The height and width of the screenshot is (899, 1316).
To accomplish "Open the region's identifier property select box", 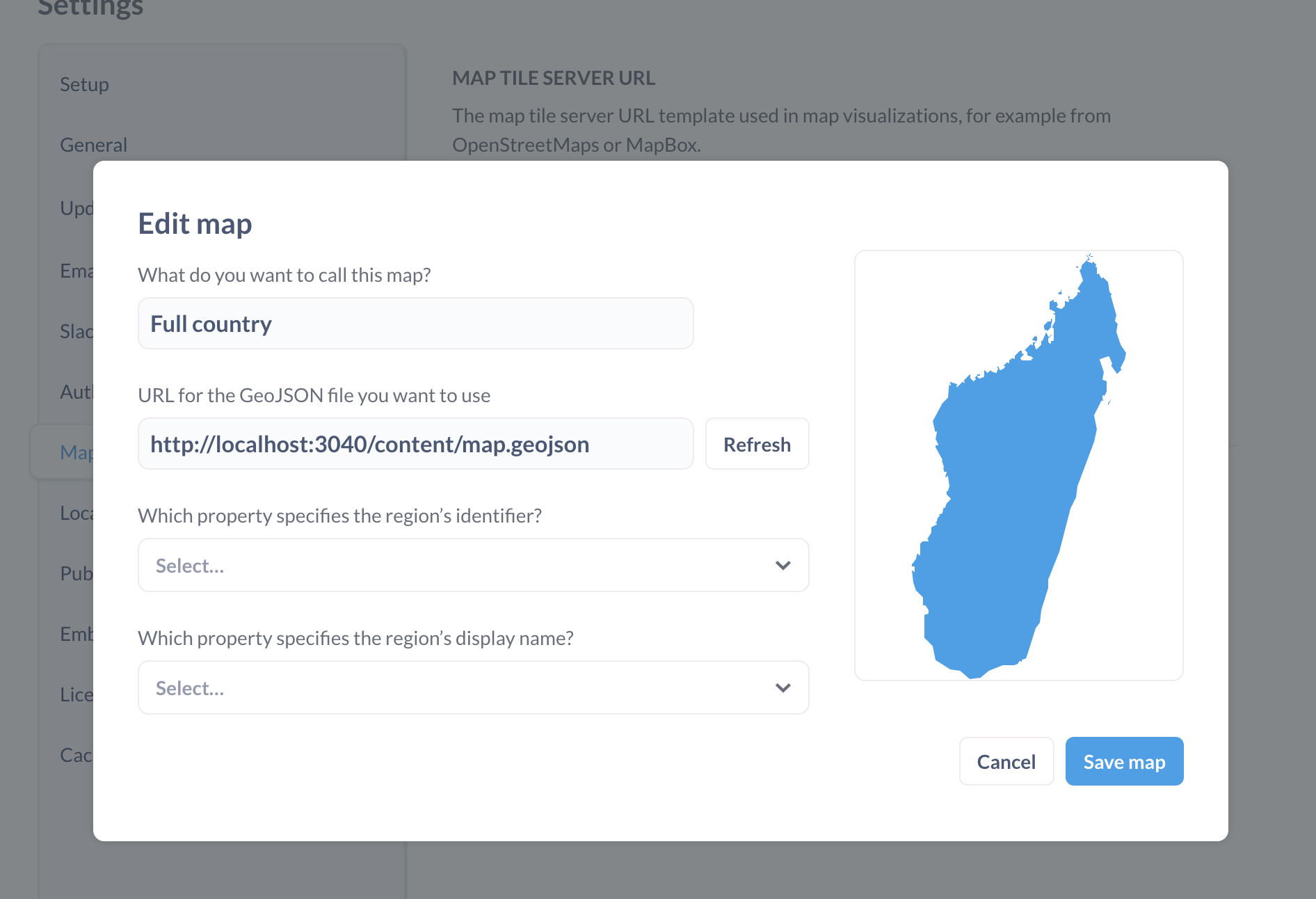I will pos(459,566).
